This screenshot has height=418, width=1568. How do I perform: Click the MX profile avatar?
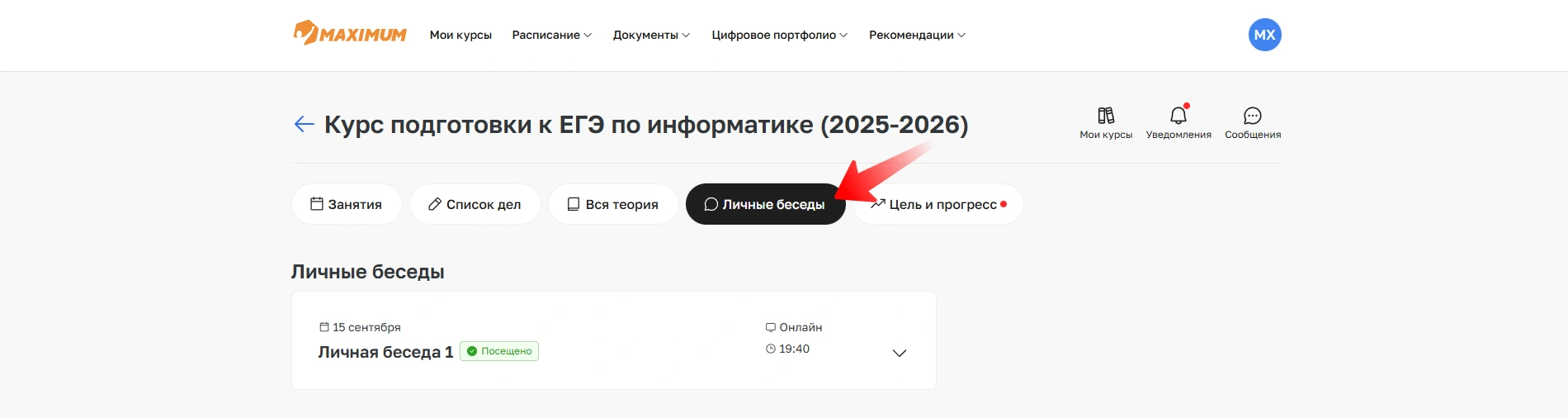[1264, 35]
